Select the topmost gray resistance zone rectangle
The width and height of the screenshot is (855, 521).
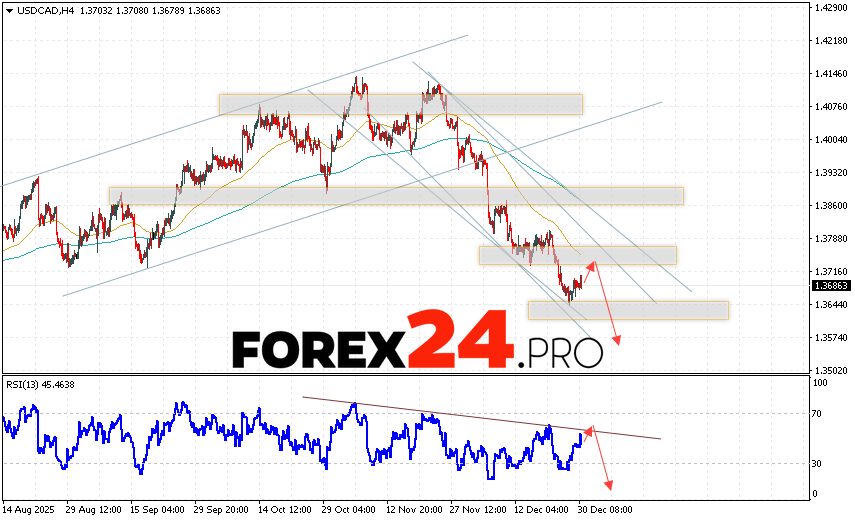point(400,104)
